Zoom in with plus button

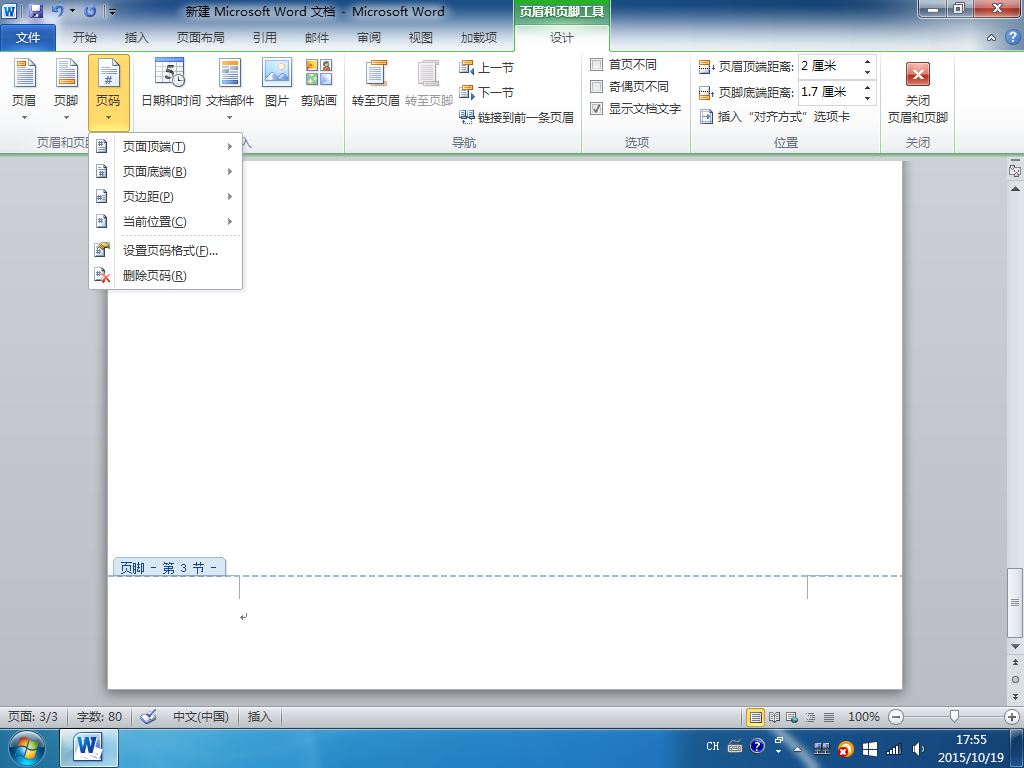[1012, 717]
